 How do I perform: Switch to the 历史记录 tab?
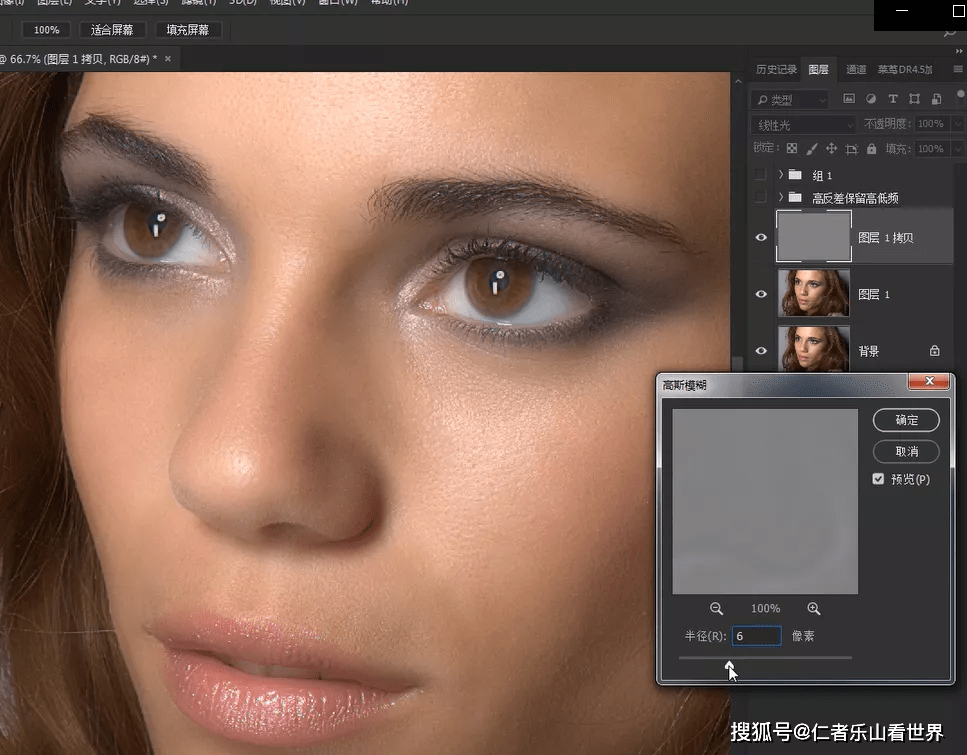click(x=776, y=70)
